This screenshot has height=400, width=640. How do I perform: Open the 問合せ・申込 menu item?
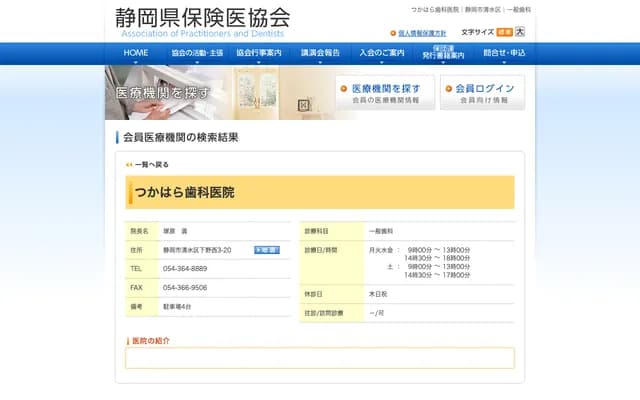click(x=504, y=53)
